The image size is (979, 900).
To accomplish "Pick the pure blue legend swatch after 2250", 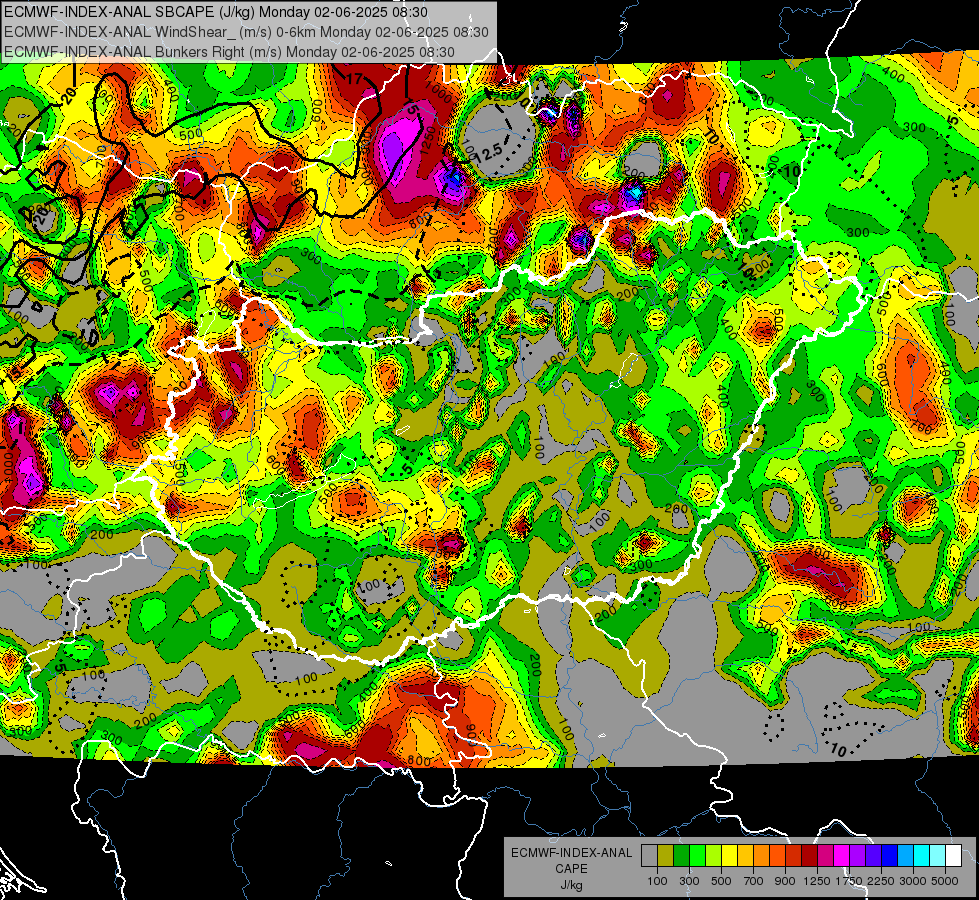I will (x=890, y=855).
